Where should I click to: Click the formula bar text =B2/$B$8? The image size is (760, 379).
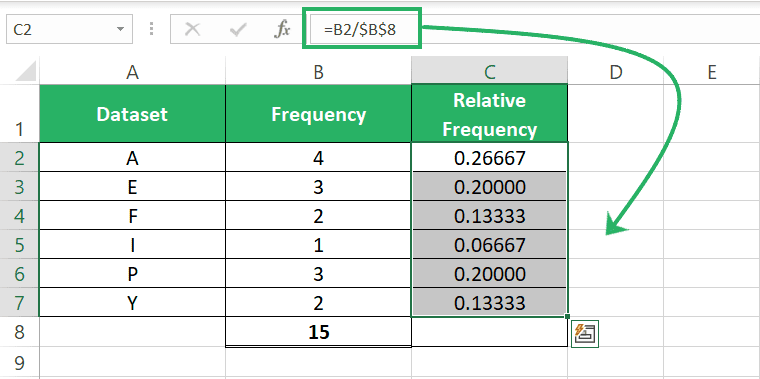coord(360,30)
